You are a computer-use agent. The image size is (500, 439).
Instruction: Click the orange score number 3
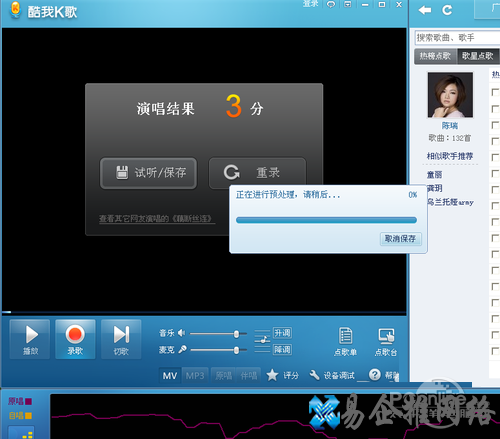click(234, 106)
